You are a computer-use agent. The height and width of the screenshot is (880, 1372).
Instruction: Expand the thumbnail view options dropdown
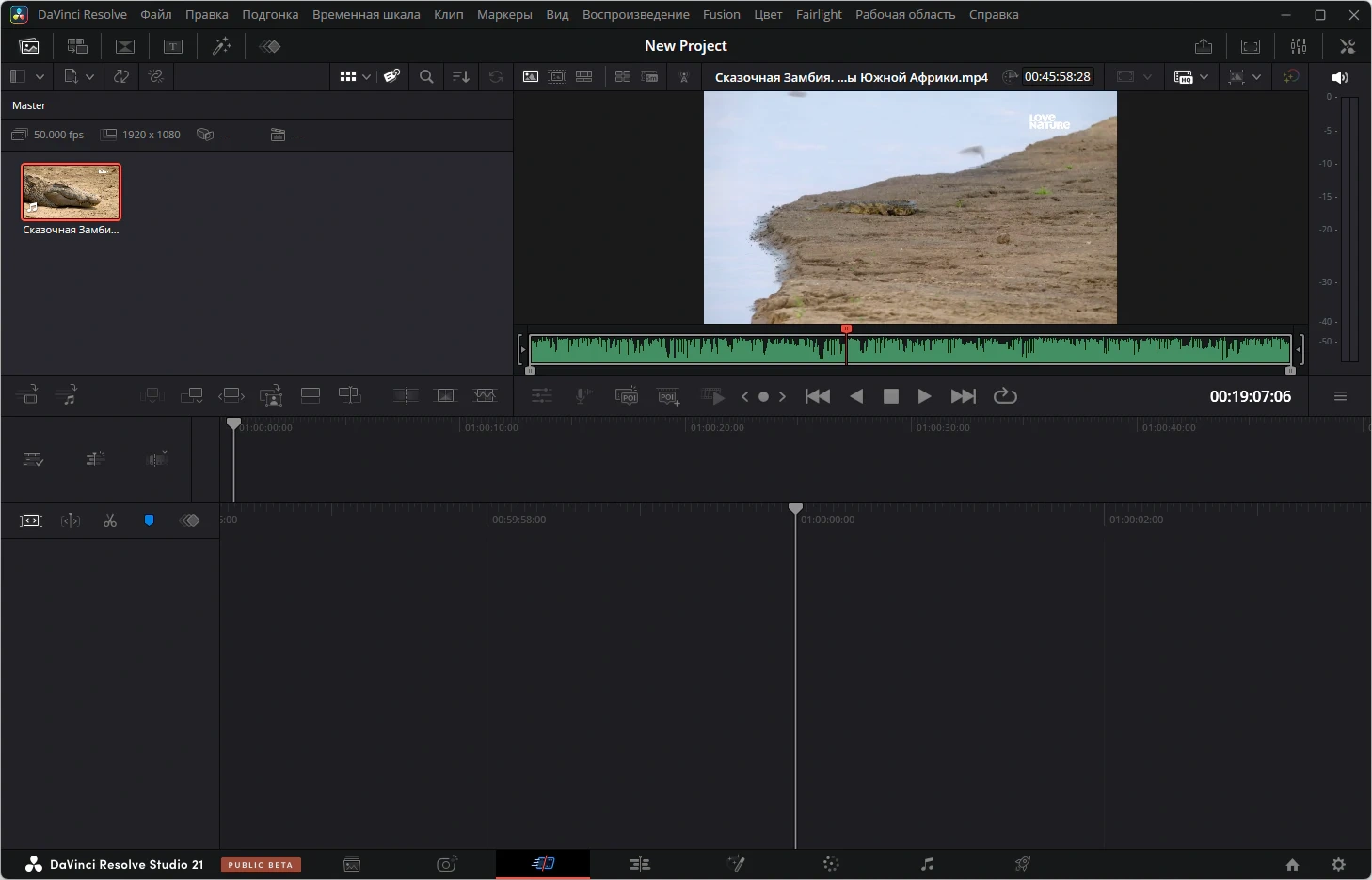point(366,77)
